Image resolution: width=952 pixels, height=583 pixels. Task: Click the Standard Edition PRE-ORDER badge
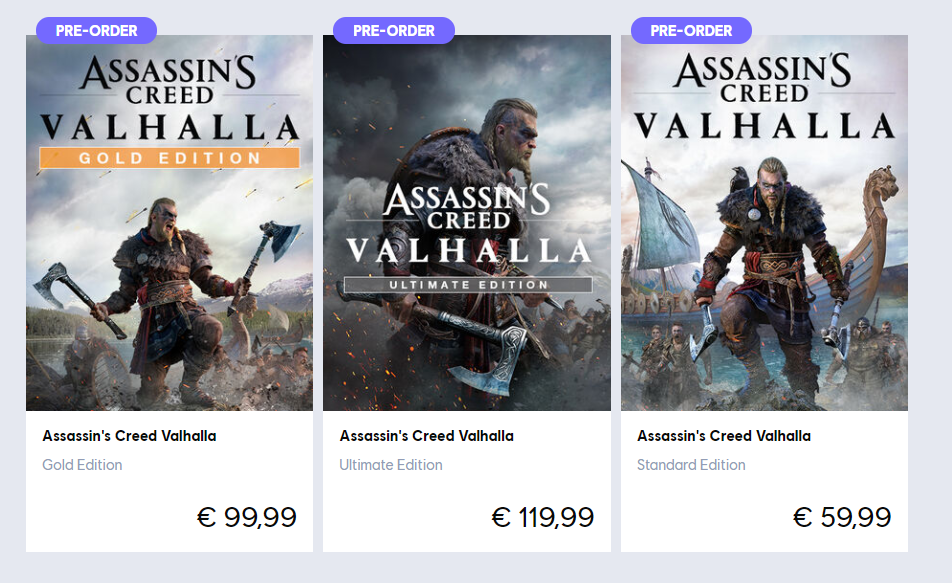tap(691, 30)
